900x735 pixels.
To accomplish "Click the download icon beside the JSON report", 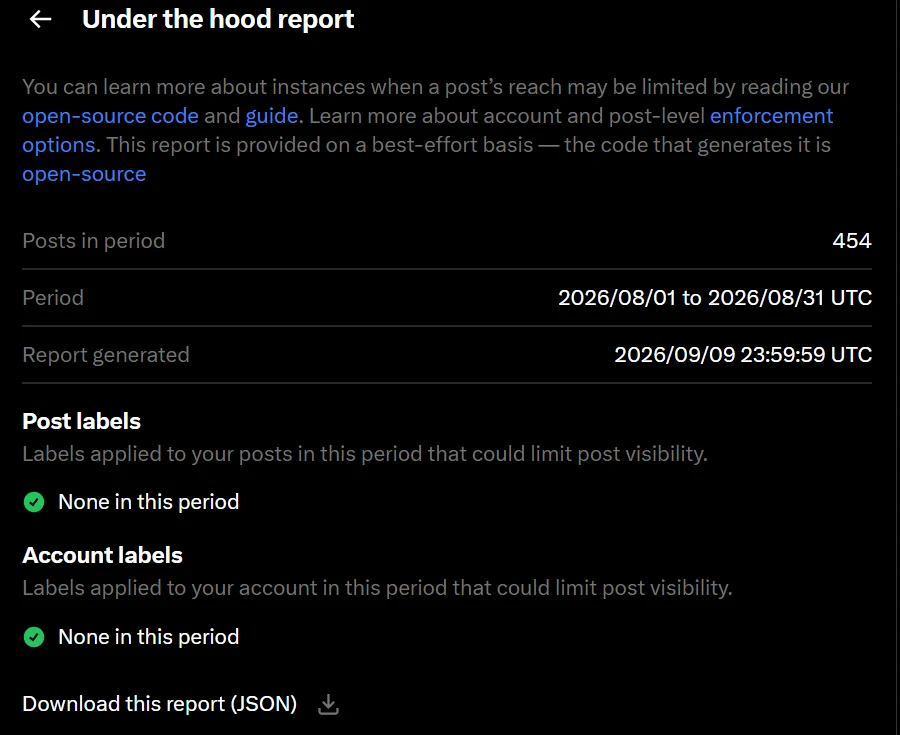I will pyautogui.click(x=328, y=704).
